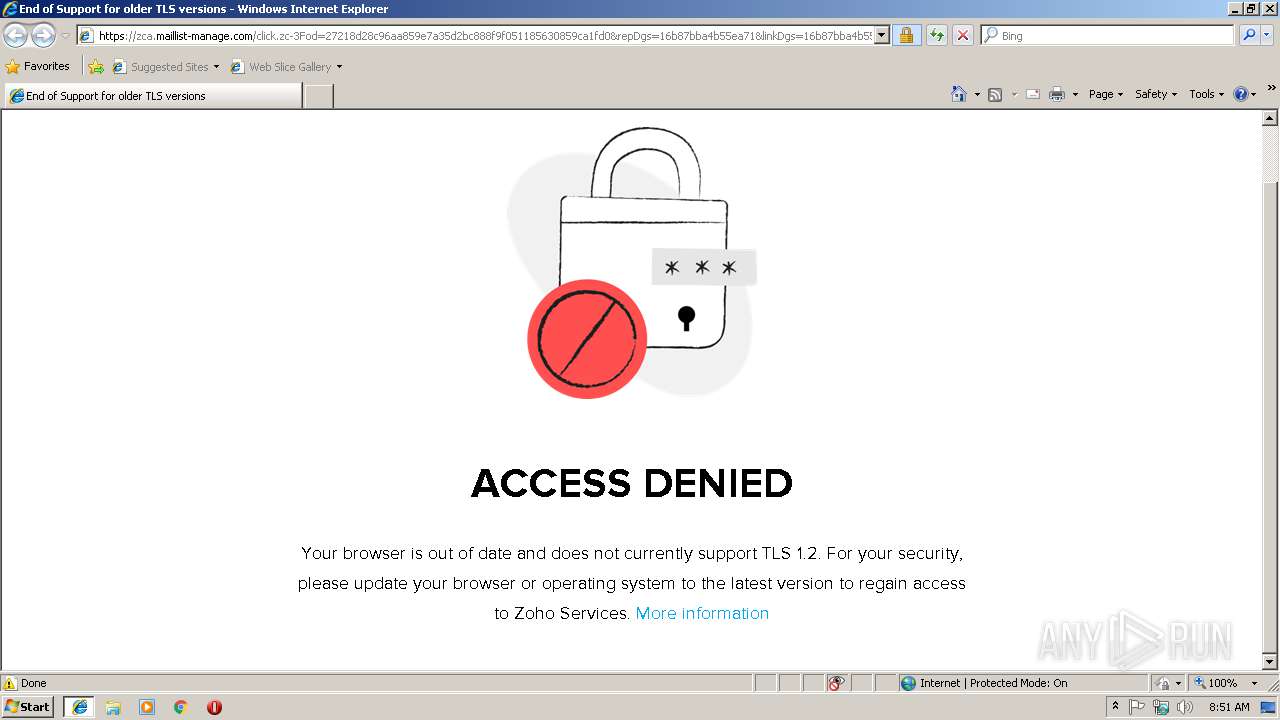
Task: Click the Home icon in command bar
Action: [959, 94]
